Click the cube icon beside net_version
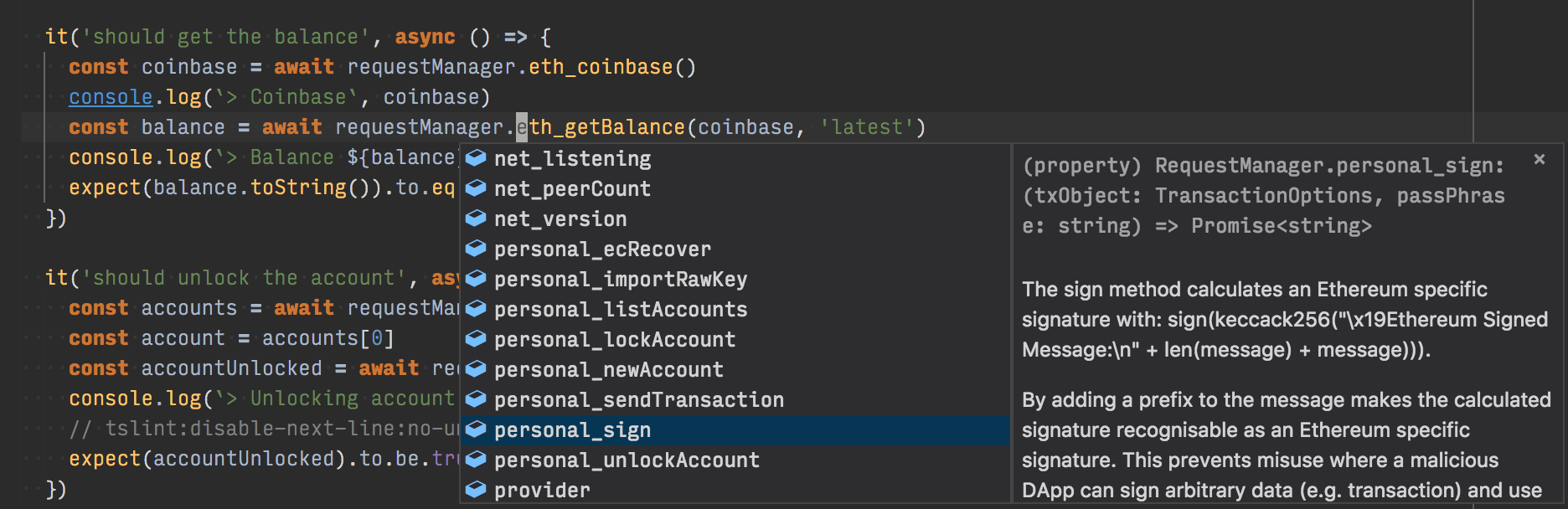Image resolution: width=1568 pixels, height=509 pixels. pyautogui.click(x=476, y=219)
